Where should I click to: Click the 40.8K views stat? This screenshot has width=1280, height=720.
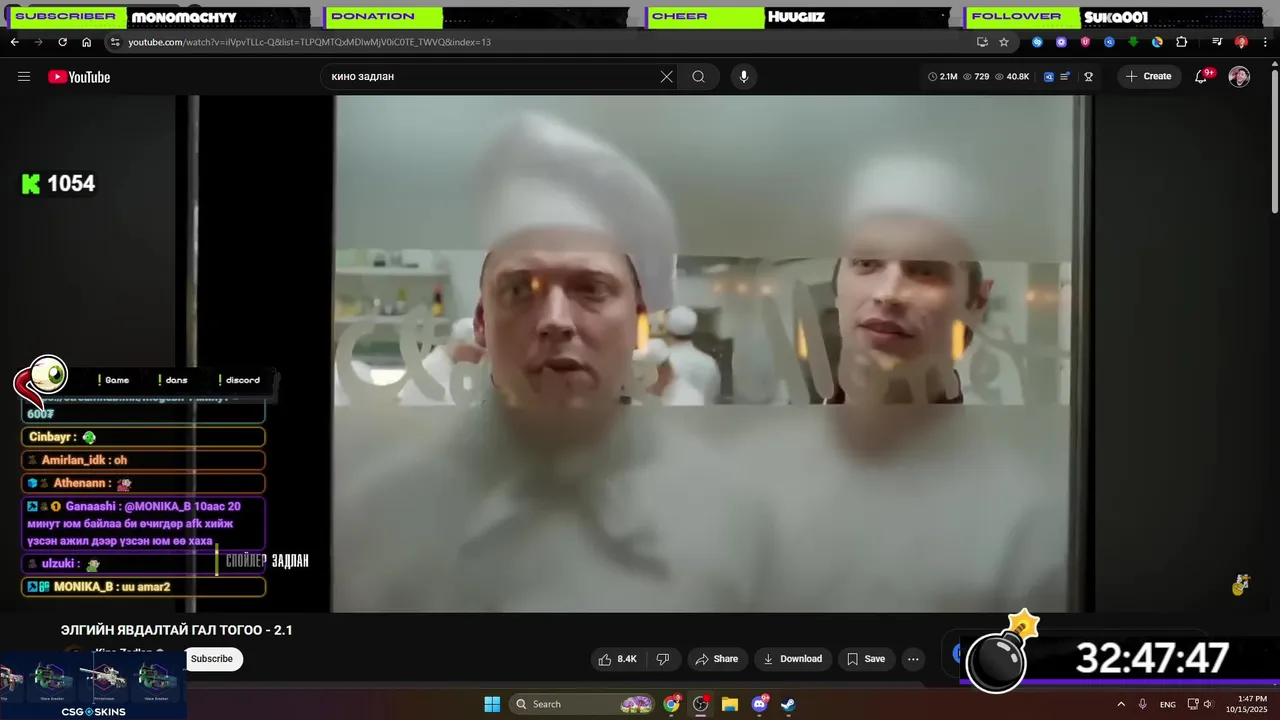pos(1012,77)
